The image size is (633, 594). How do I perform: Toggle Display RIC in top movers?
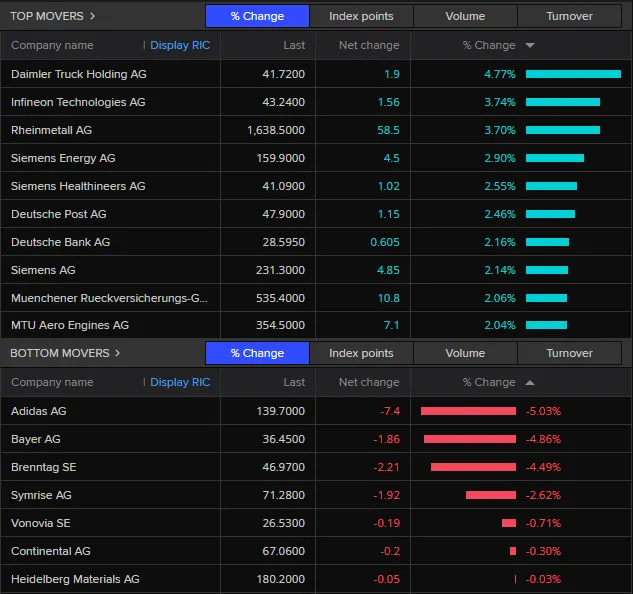[180, 46]
